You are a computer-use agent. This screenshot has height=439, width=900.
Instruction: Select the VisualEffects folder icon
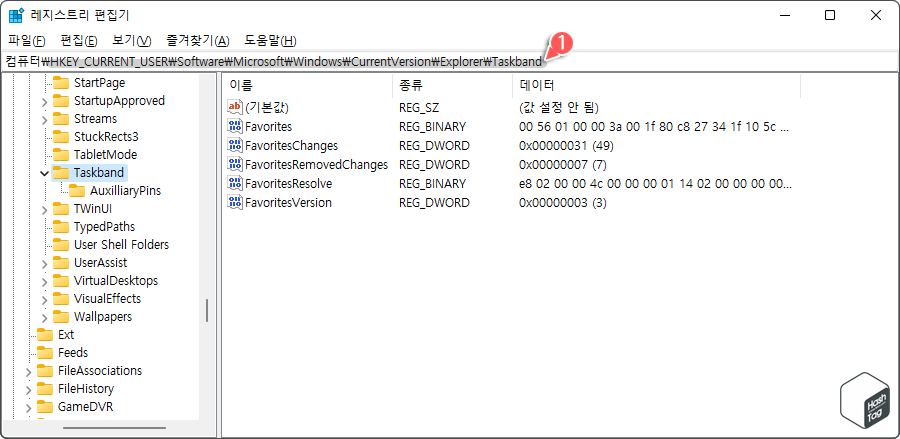point(61,299)
